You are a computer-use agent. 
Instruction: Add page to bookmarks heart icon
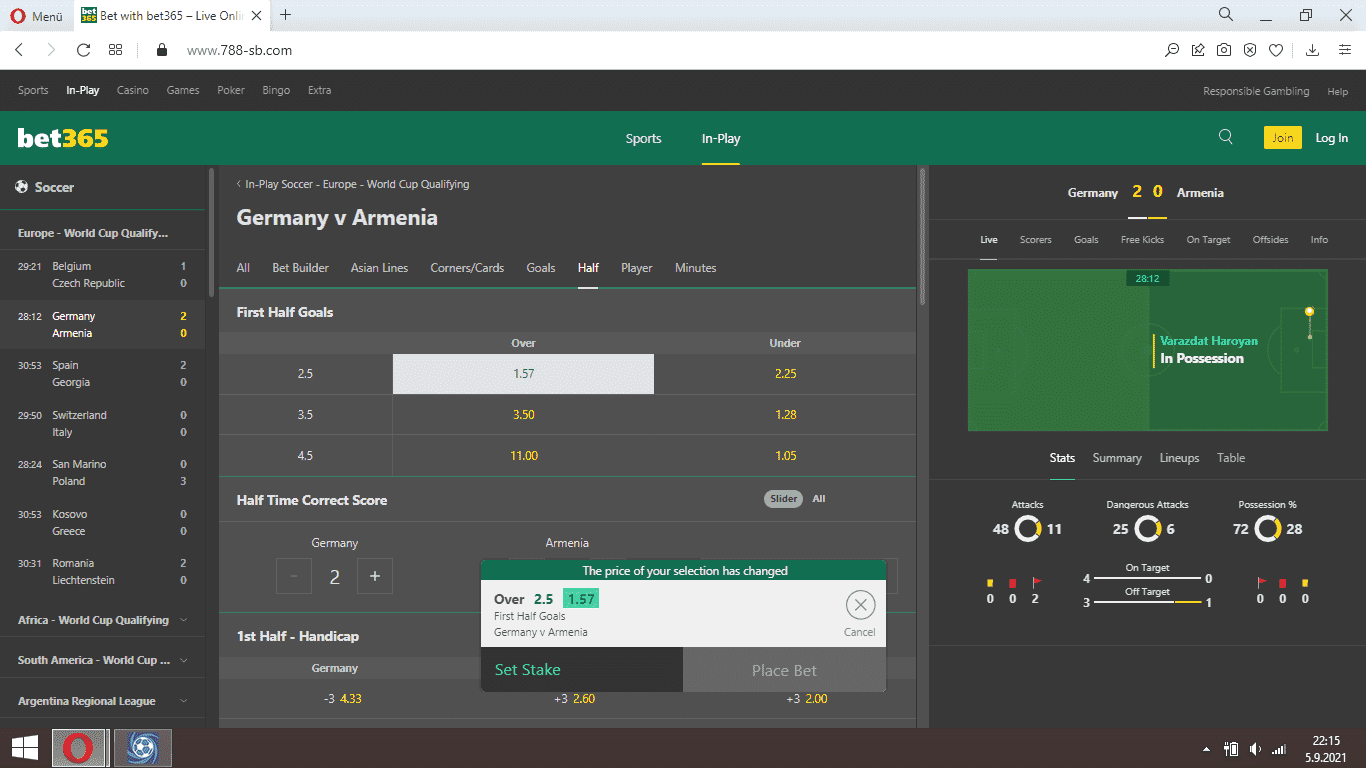tap(1276, 50)
